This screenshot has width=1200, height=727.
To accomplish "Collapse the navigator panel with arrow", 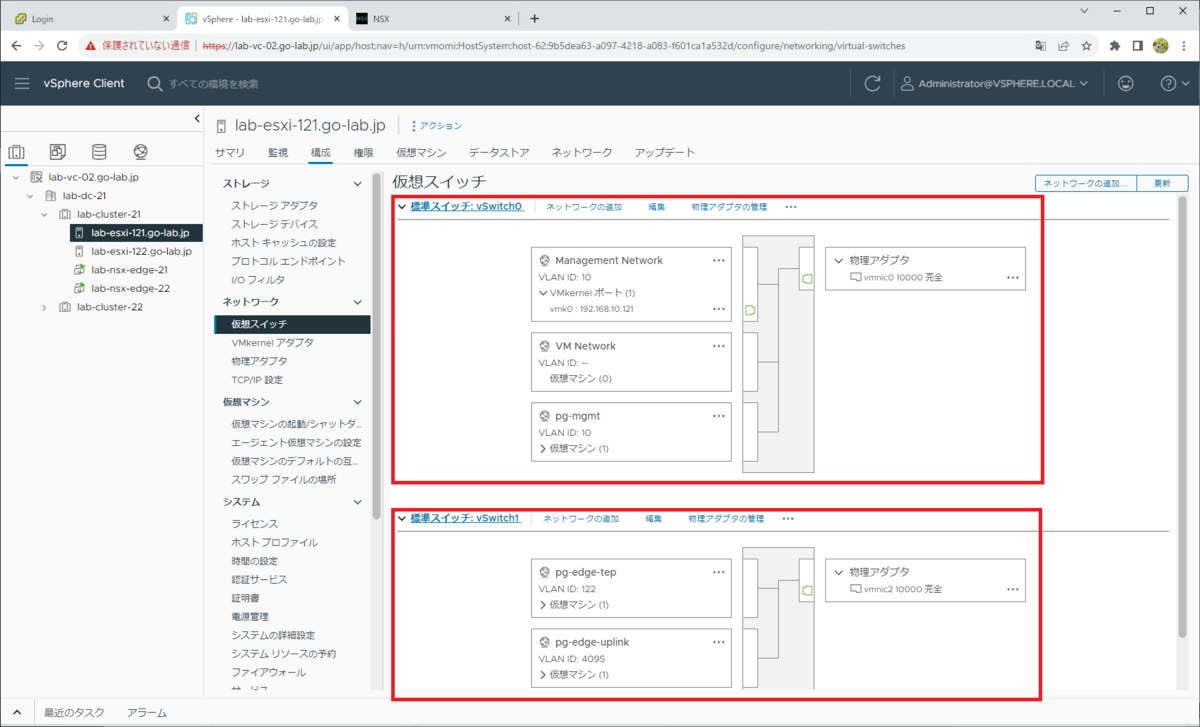I will point(196,119).
